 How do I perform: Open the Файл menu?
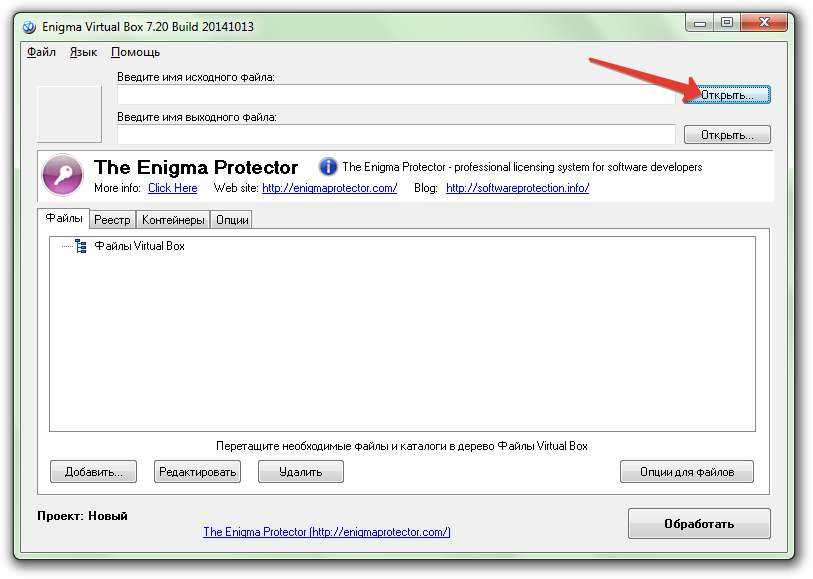coord(41,52)
